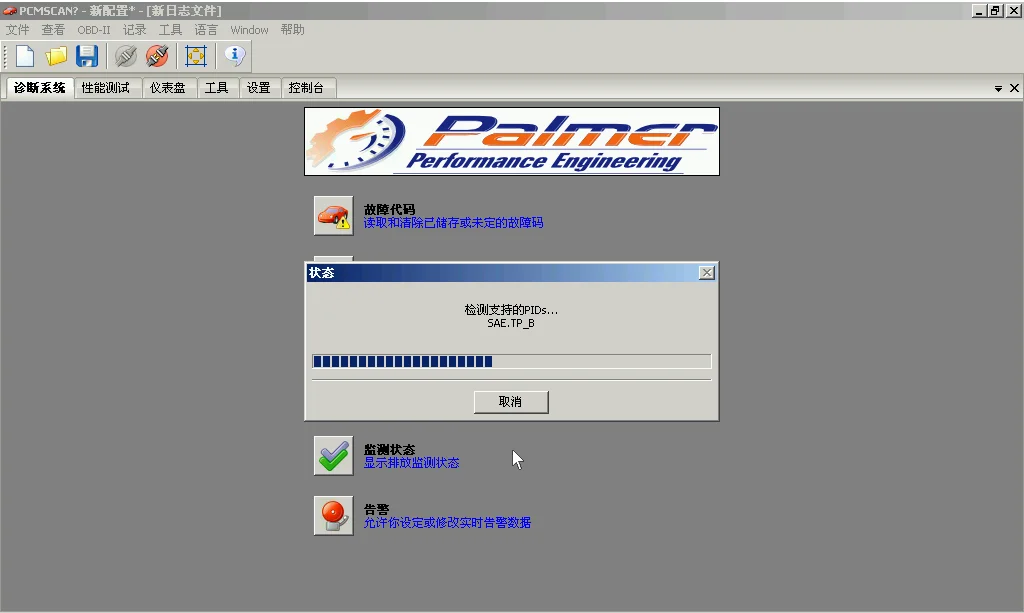Switch to the 工具 tab
This screenshot has height=613, width=1024.
217,88
